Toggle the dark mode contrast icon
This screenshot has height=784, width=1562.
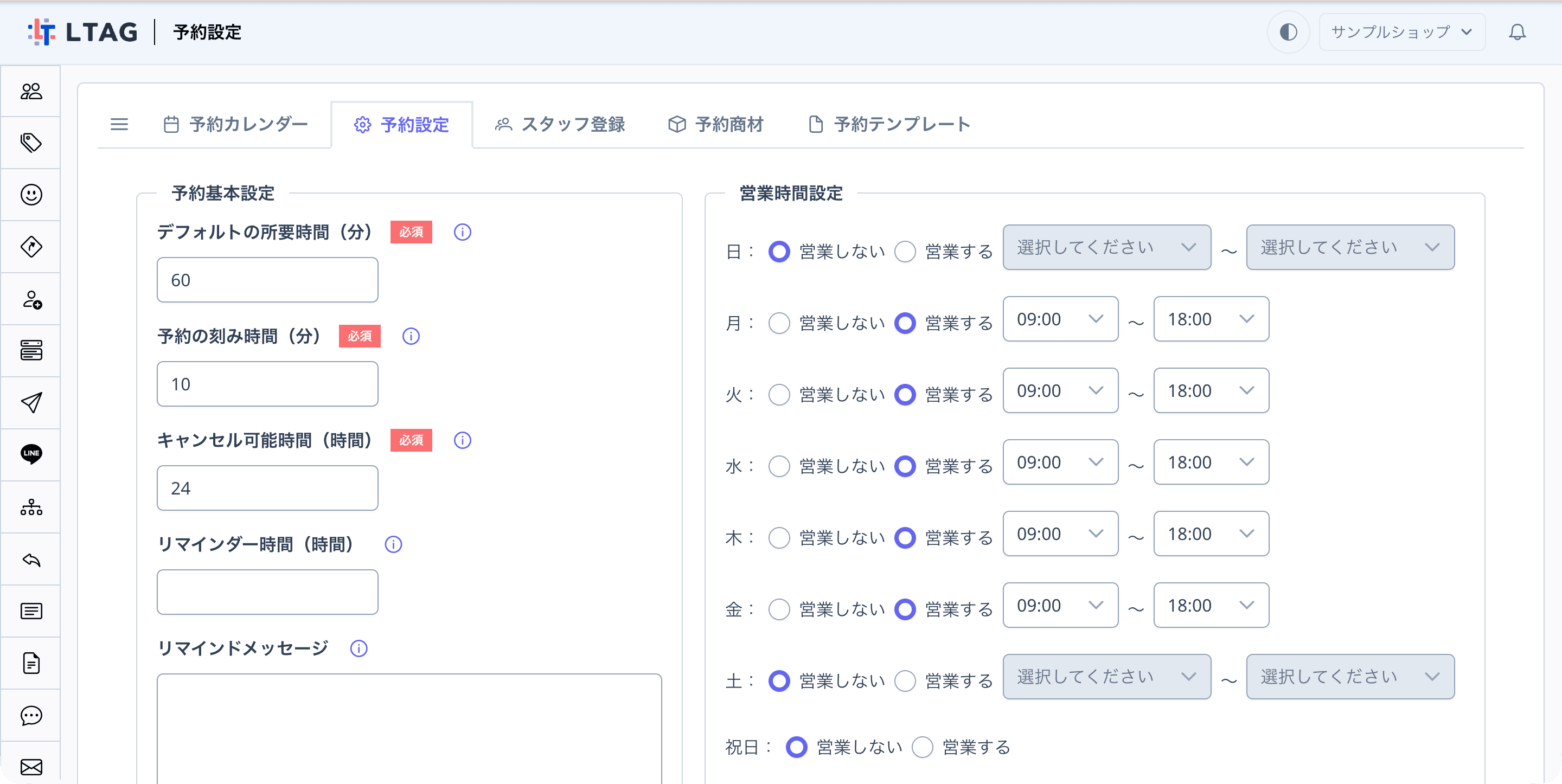click(1288, 32)
